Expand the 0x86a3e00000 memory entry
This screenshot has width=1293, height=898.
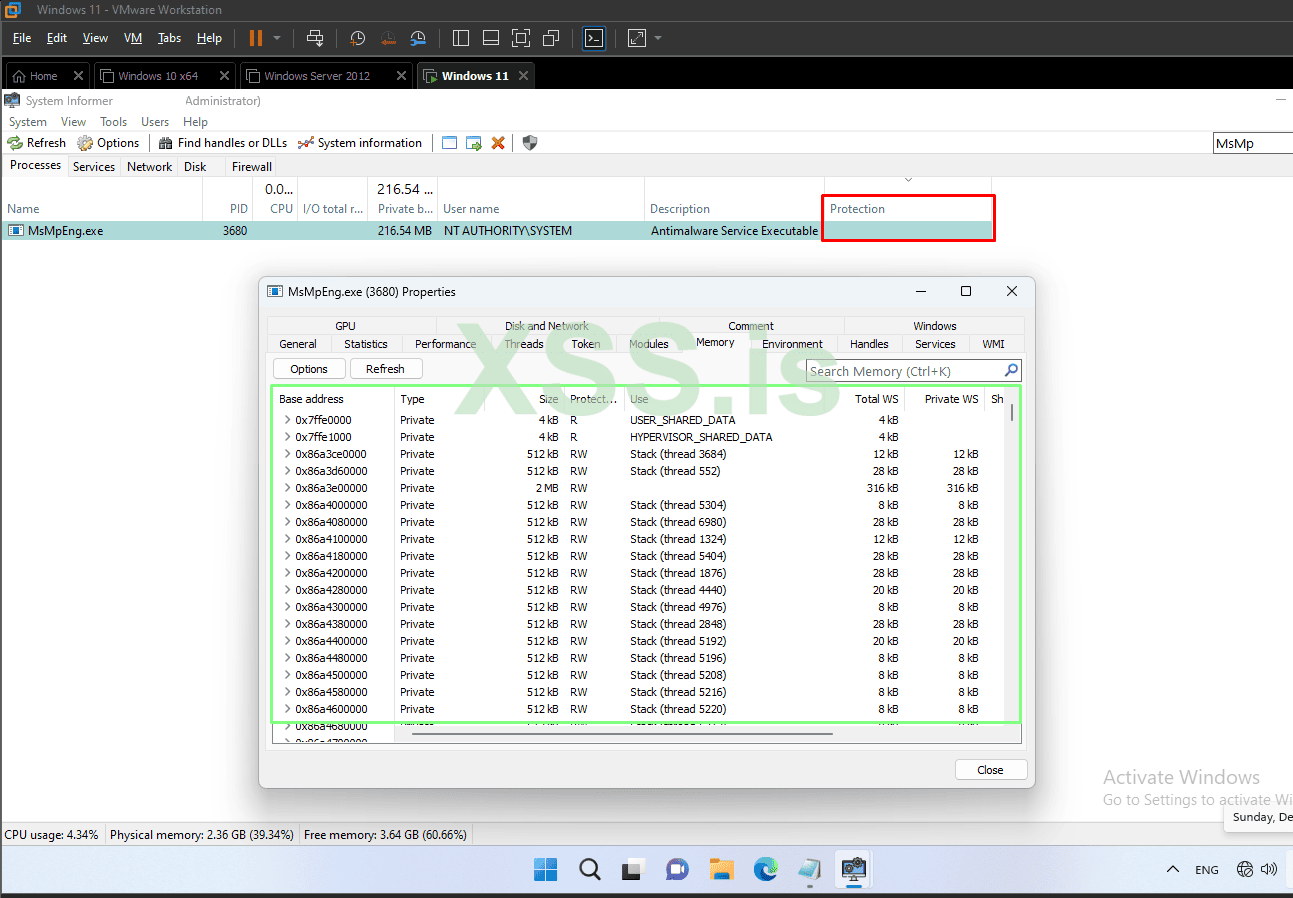pyautogui.click(x=287, y=488)
